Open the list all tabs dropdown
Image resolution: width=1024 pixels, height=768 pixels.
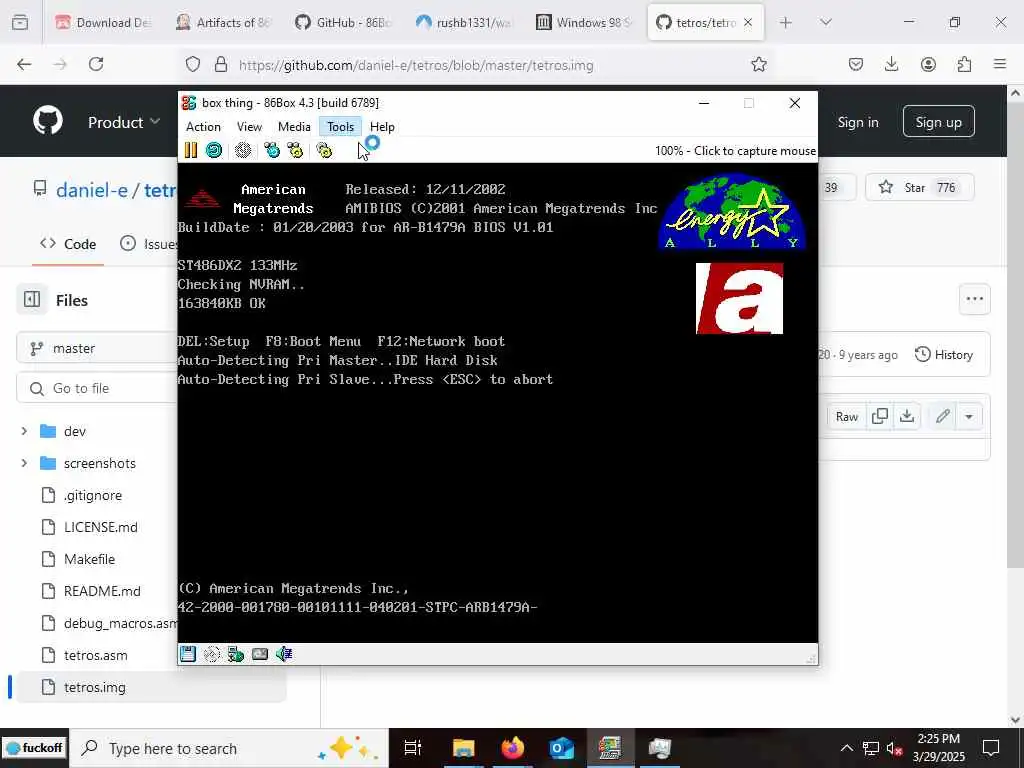(825, 23)
